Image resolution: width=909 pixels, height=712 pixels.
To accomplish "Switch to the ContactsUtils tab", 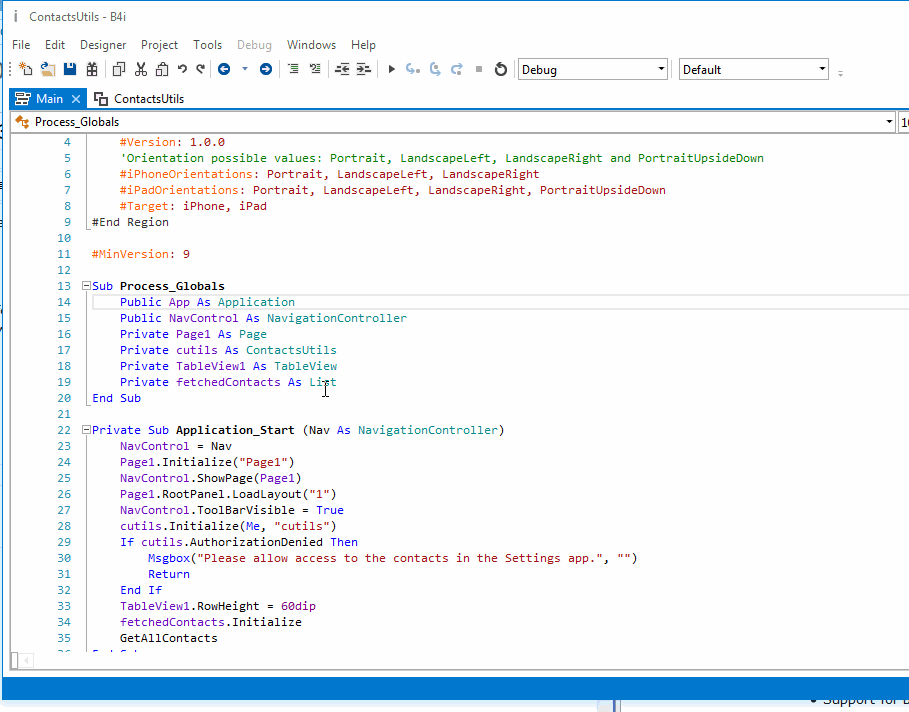I will tap(148, 99).
